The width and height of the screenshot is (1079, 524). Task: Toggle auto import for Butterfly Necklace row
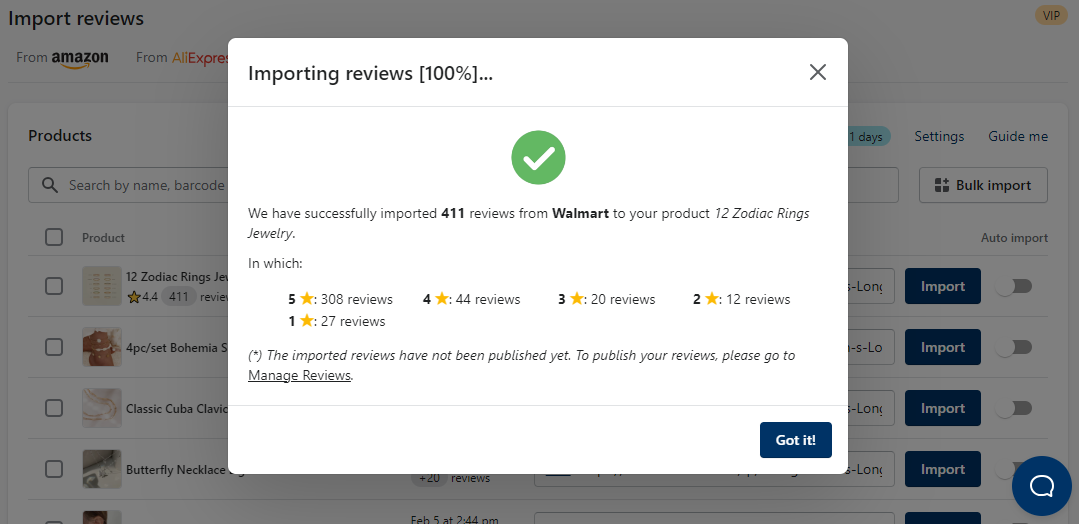click(x=1015, y=469)
